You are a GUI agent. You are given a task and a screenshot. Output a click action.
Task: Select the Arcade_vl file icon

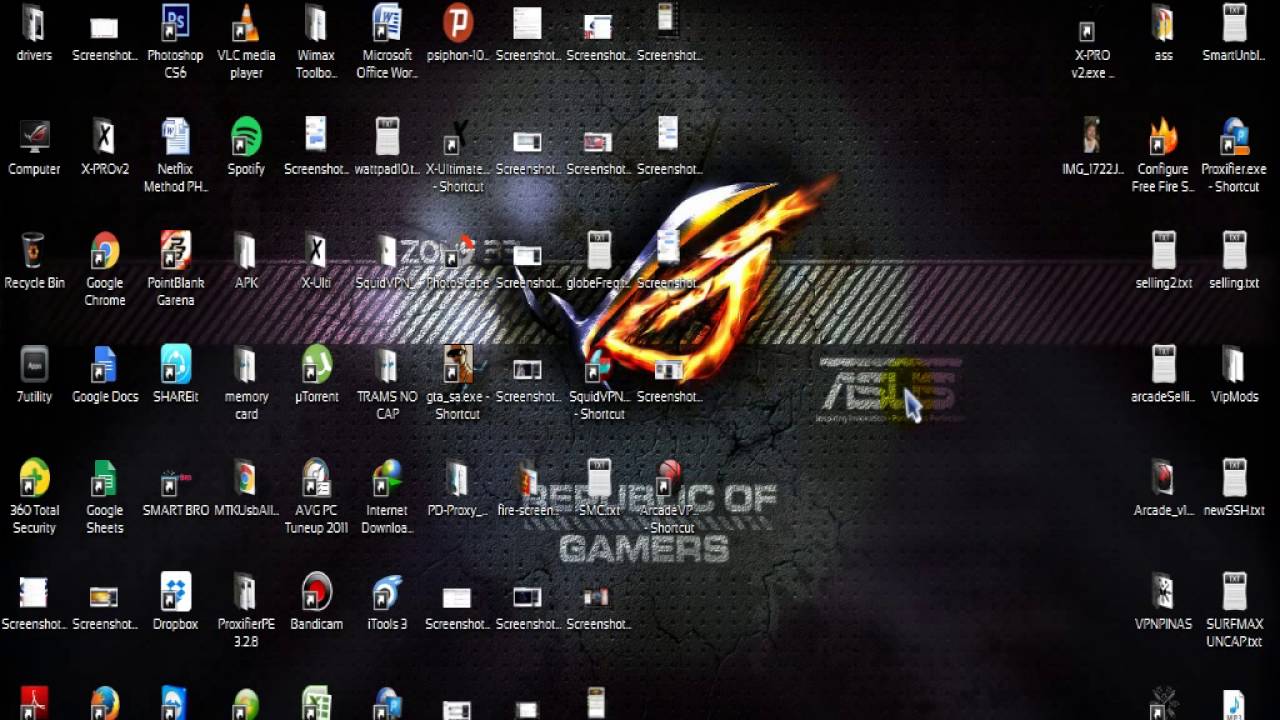point(1163,478)
